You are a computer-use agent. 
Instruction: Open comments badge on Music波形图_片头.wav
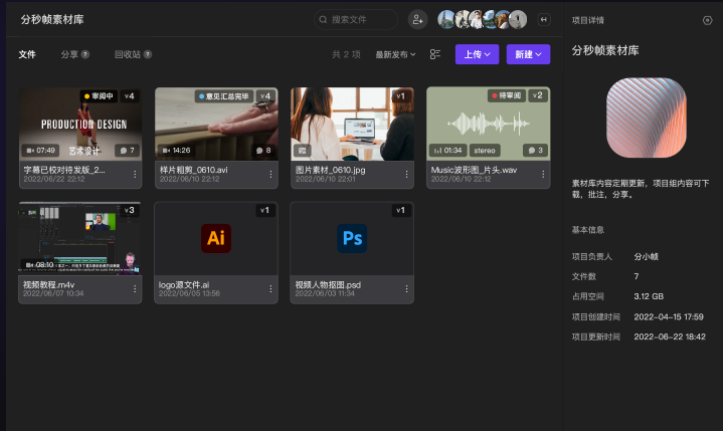point(535,151)
